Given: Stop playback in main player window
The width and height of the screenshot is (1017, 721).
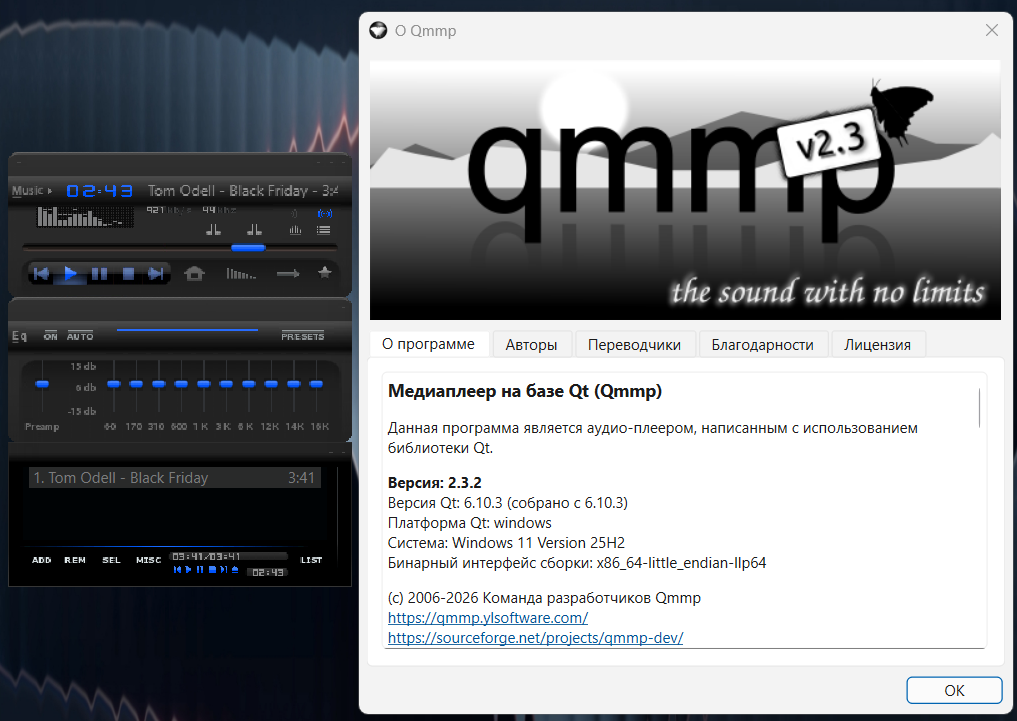Looking at the screenshot, I should pos(128,274).
